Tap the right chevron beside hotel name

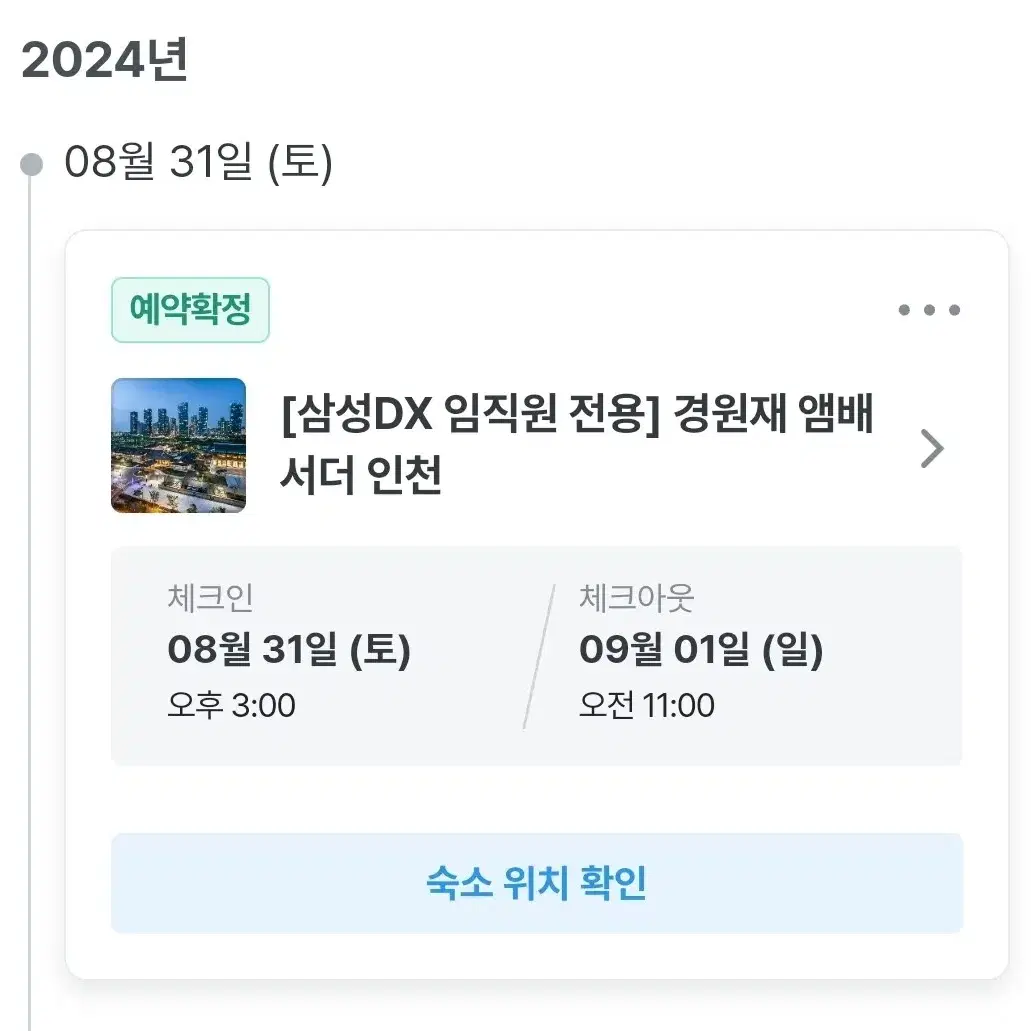(x=932, y=448)
